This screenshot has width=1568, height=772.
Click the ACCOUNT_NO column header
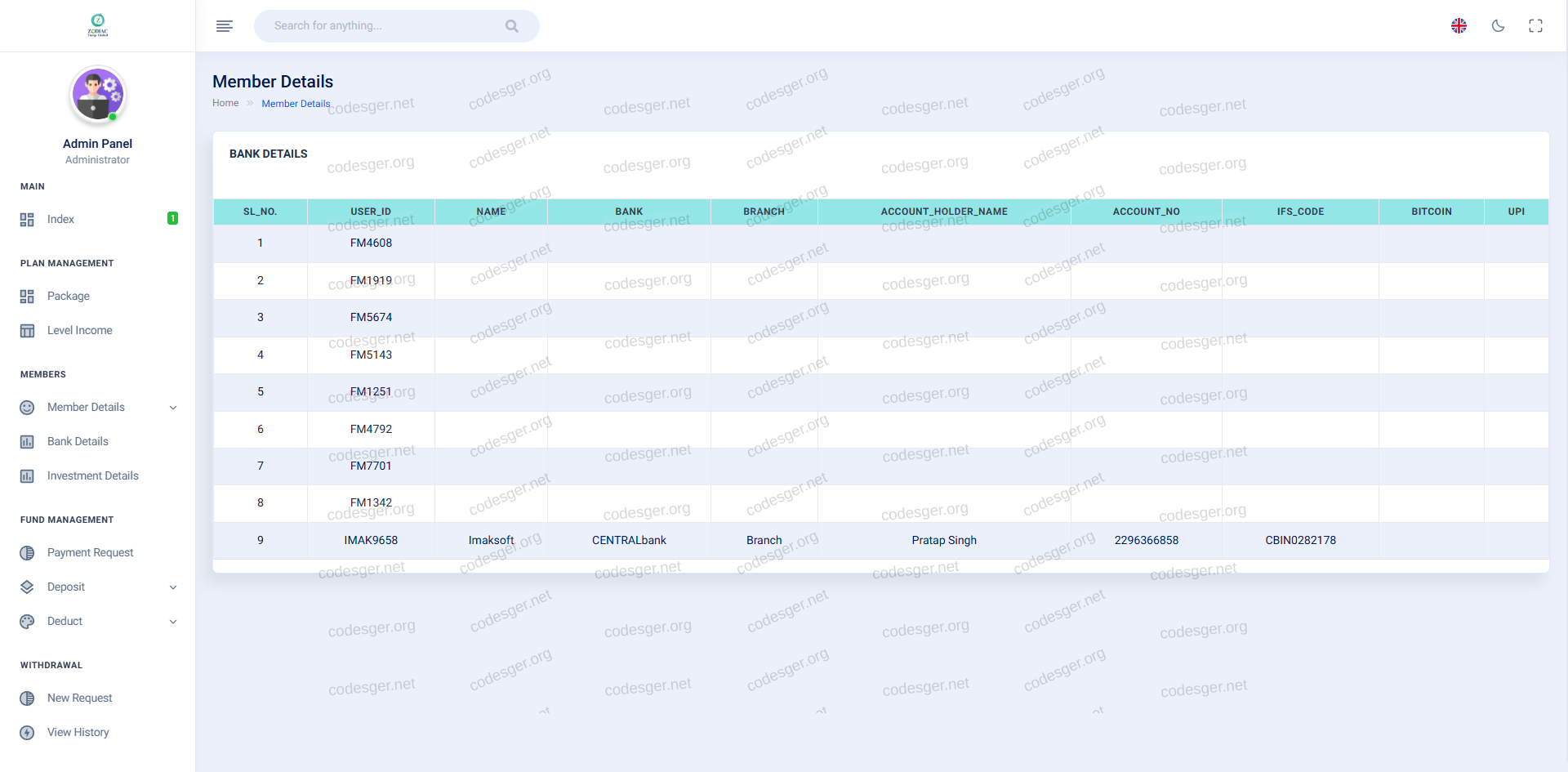pyautogui.click(x=1146, y=212)
